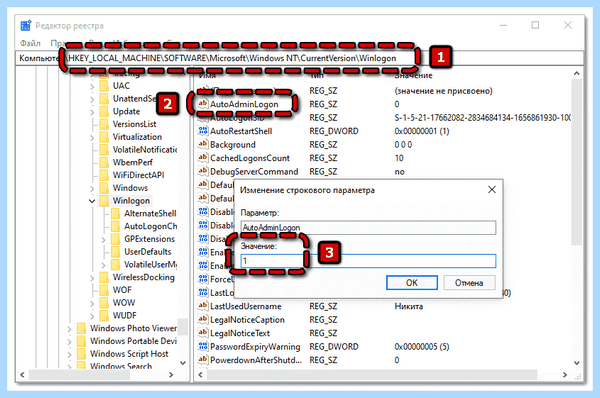Expand the Virtualization key
600x398 pixels.
click(92, 137)
